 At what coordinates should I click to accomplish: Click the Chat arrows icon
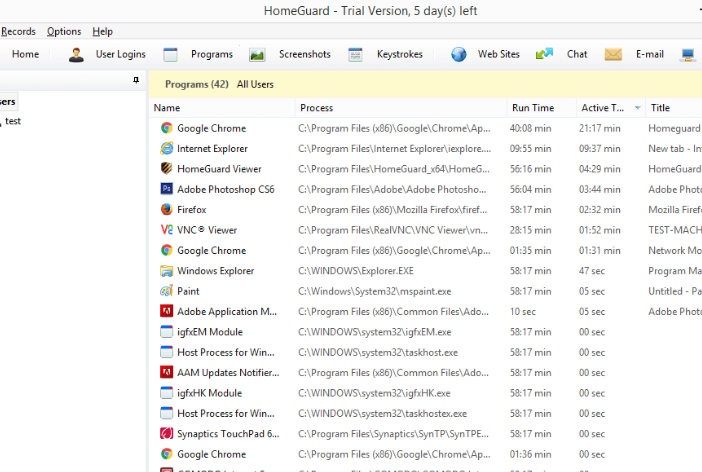click(x=544, y=54)
